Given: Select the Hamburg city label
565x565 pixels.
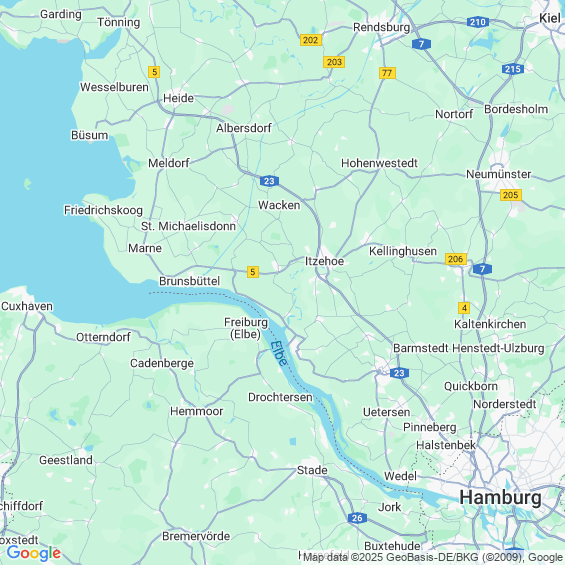Looking at the screenshot, I should tap(500, 498).
